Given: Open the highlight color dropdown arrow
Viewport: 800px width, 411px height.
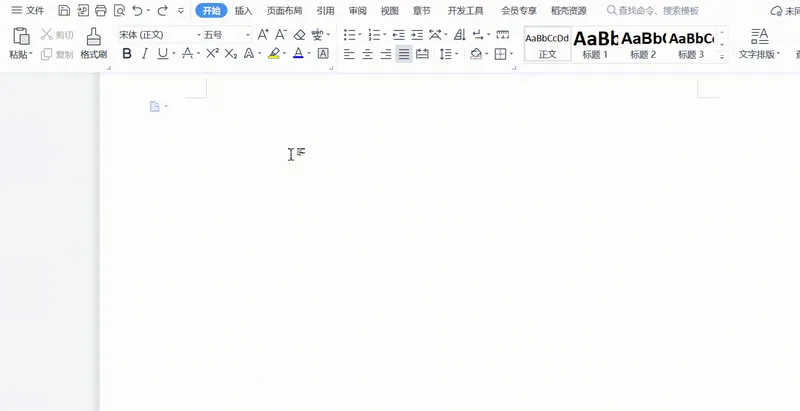Looking at the screenshot, I should point(285,54).
